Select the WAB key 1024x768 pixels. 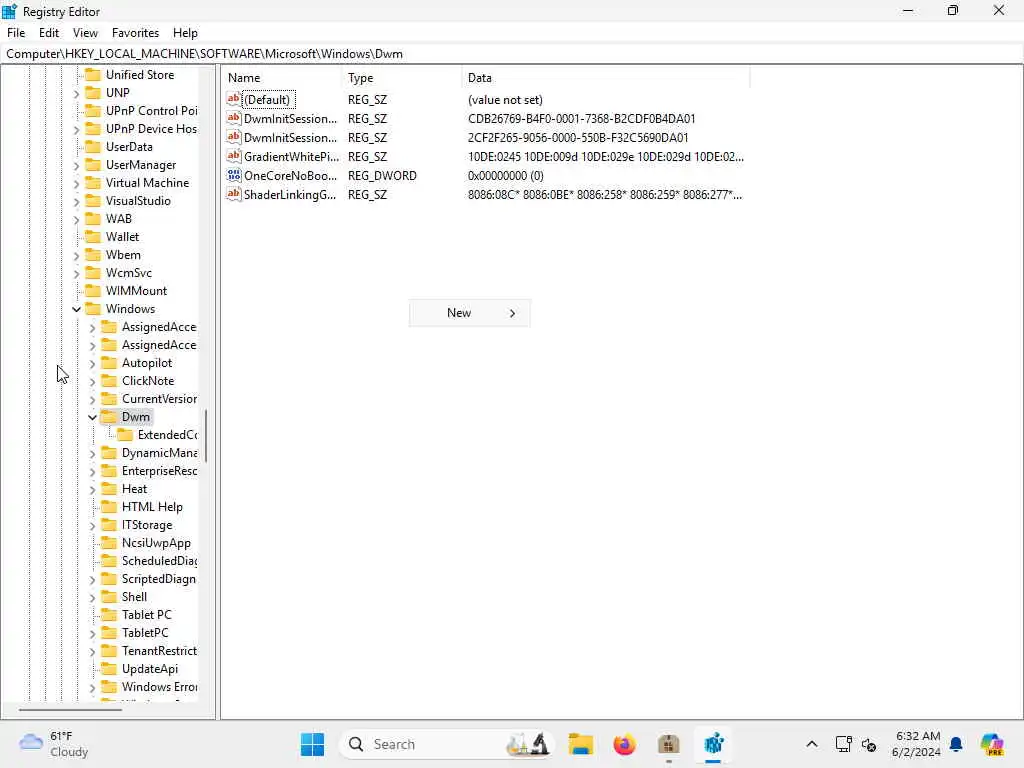pos(119,219)
